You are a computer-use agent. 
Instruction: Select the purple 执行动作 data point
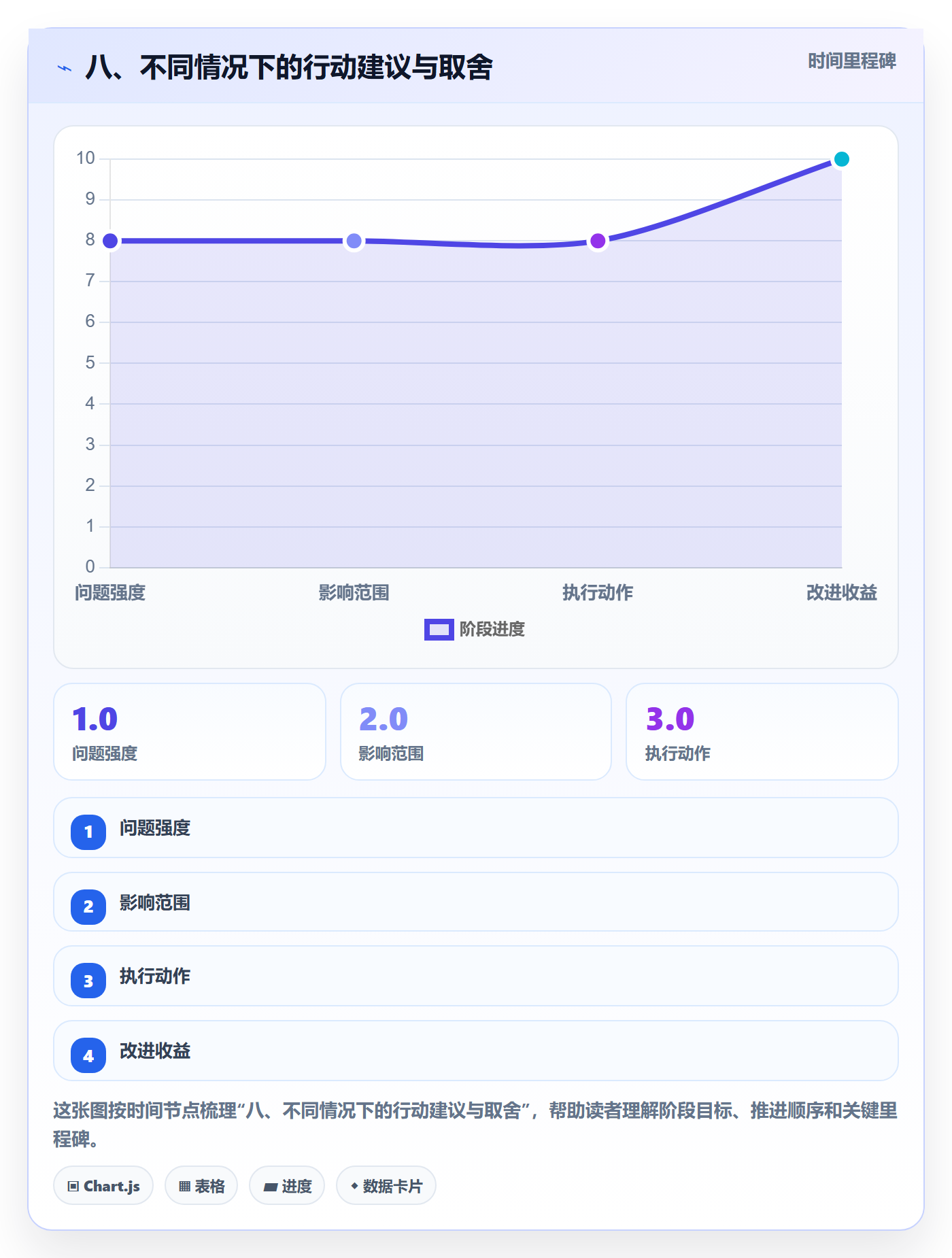[598, 241]
